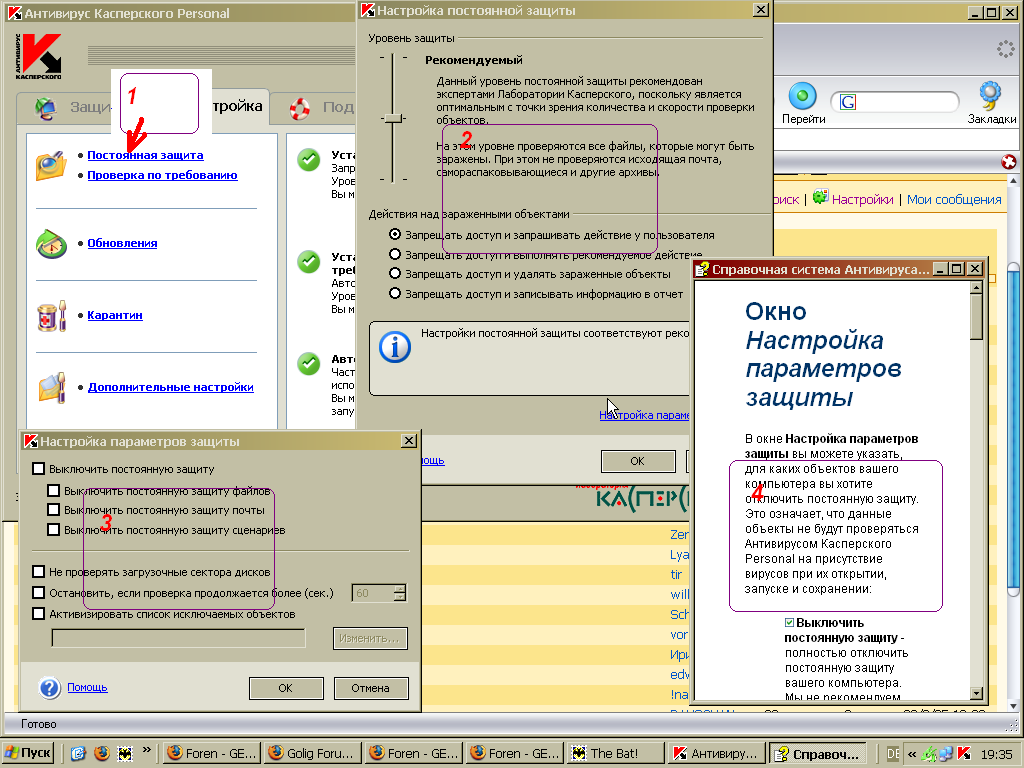The height and width of the screenshot is (768, 1024).
Task: Click the green gear icon beside Настройки
Action: coord(820,196)
